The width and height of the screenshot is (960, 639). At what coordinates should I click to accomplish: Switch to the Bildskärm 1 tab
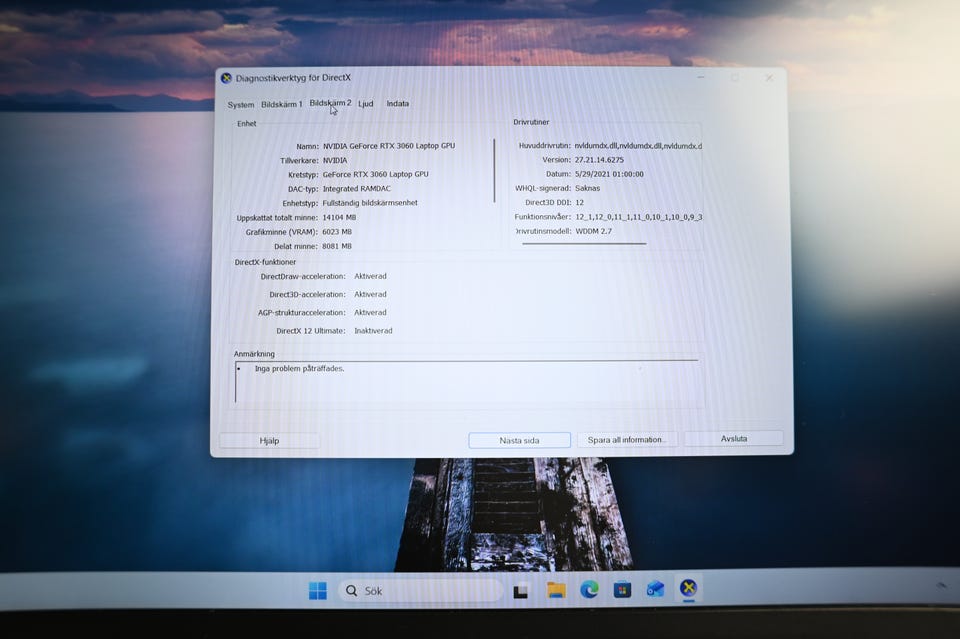(282, 104)
